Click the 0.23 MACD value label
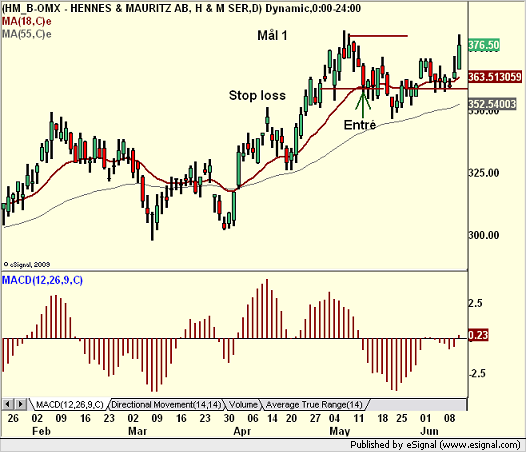 pyautogui.click(x=478, y=335)
